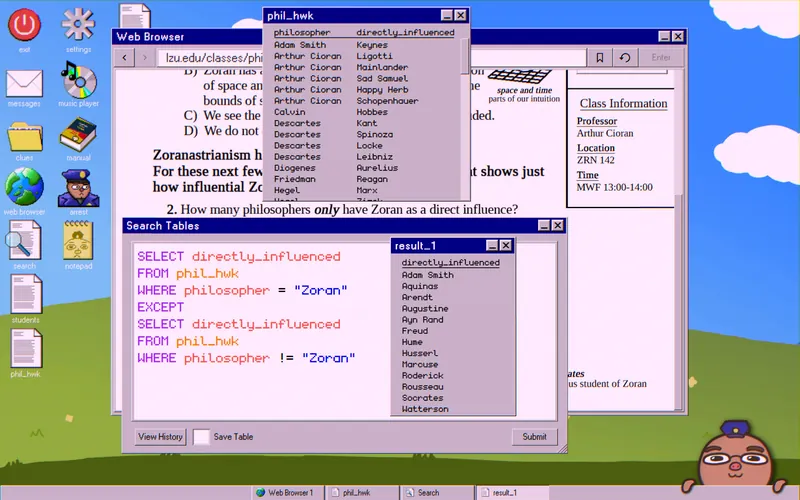The image size is (800, 500).
Task: Click Calvin cell in phil_hwk table
Action: click(289, 112)
